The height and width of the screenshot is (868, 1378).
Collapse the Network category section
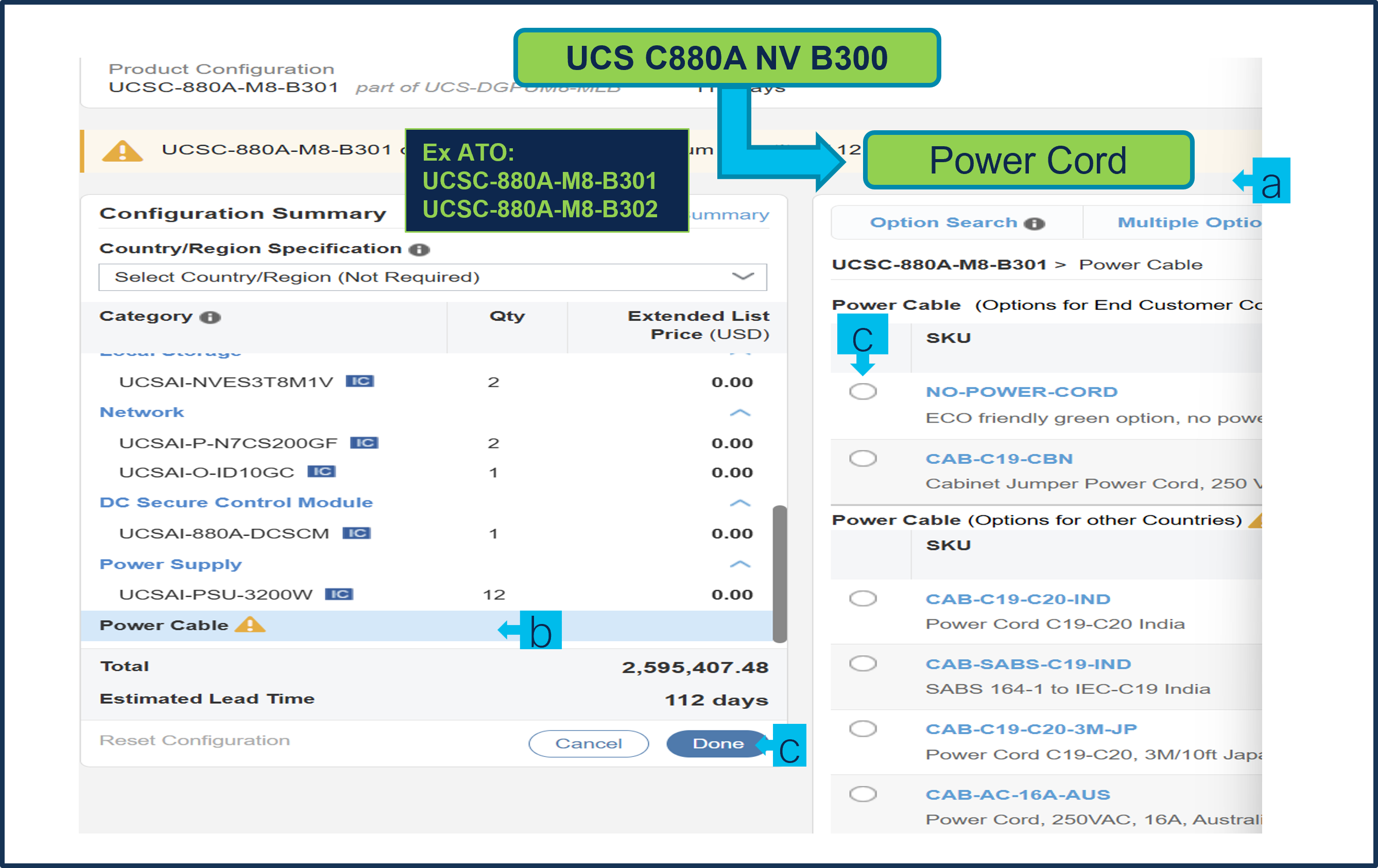pos(740,412)
